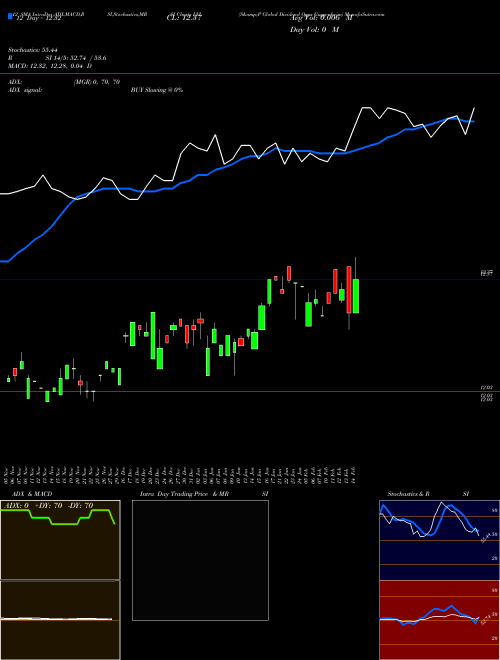
Task: Click the '12 Day = 12.32' label
Action: (39, 18)
